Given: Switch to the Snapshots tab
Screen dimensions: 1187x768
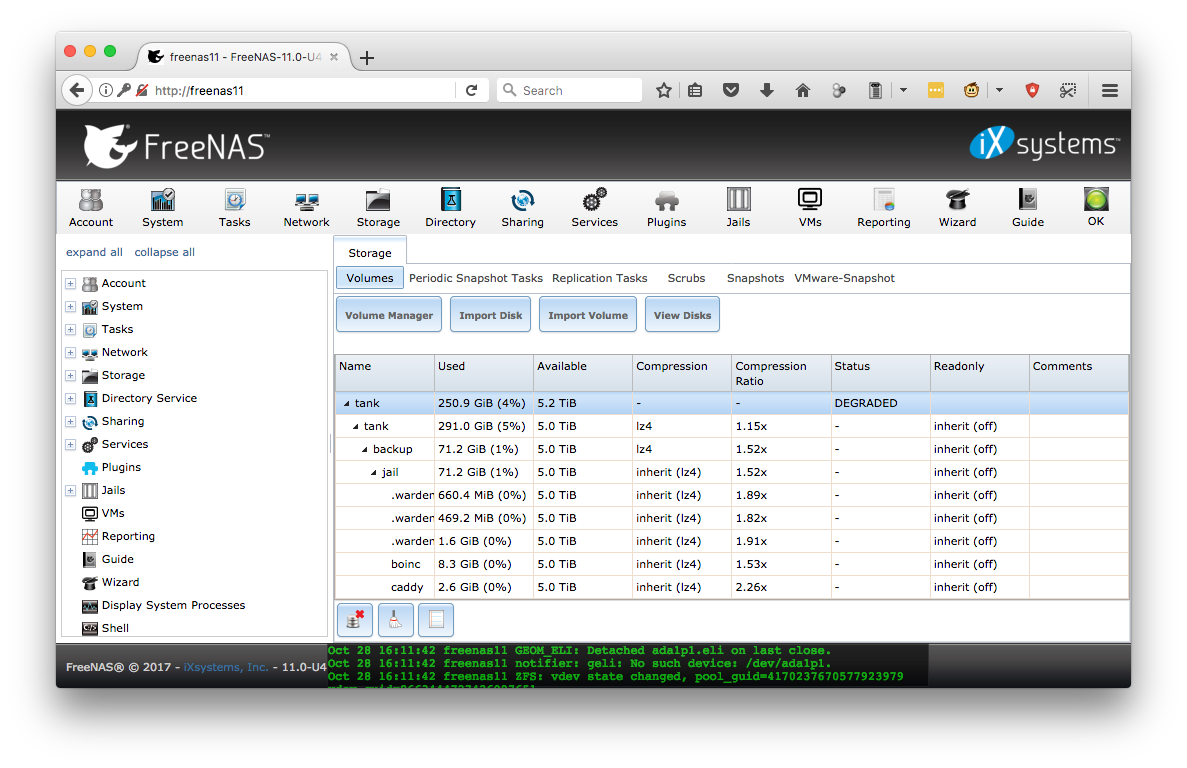Looking at the screenshot, I should (x=756, y=278).
